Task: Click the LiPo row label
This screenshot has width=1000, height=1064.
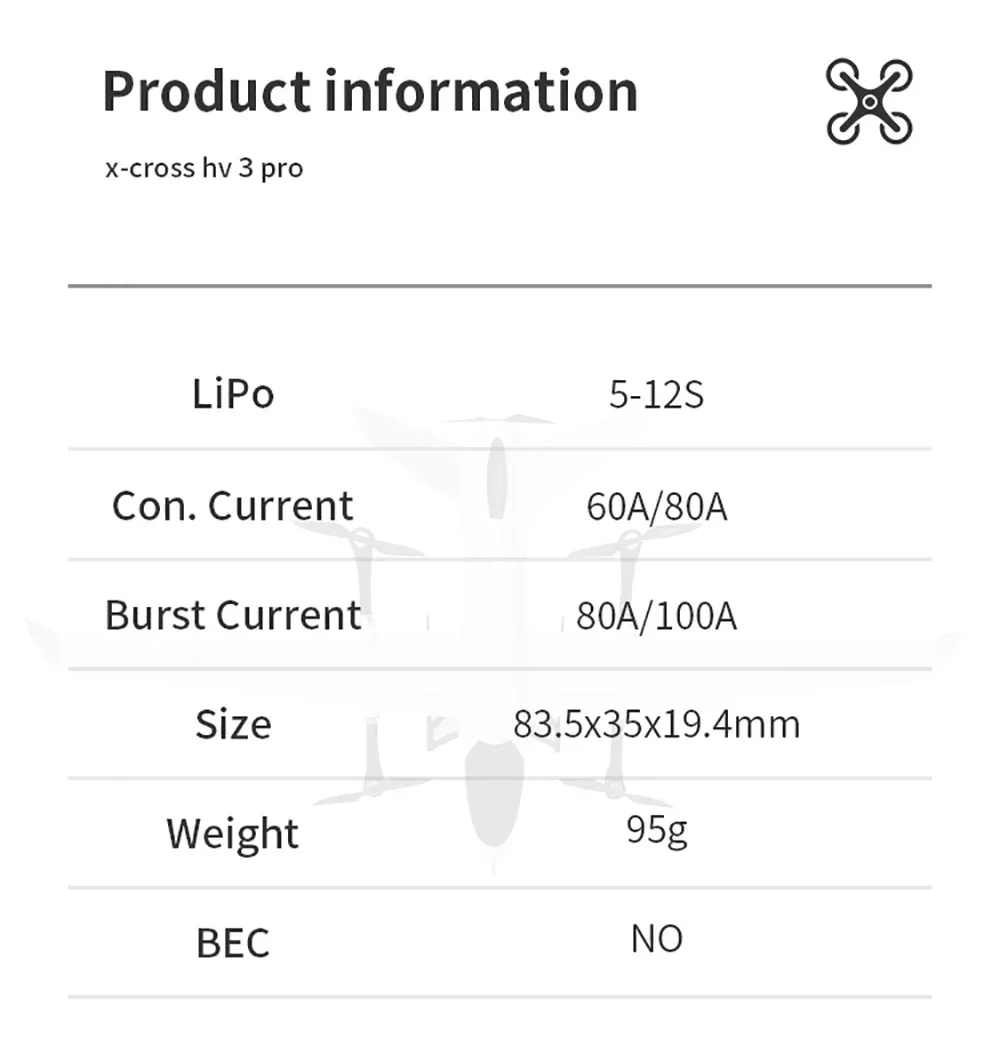Action: click(233, 394)
